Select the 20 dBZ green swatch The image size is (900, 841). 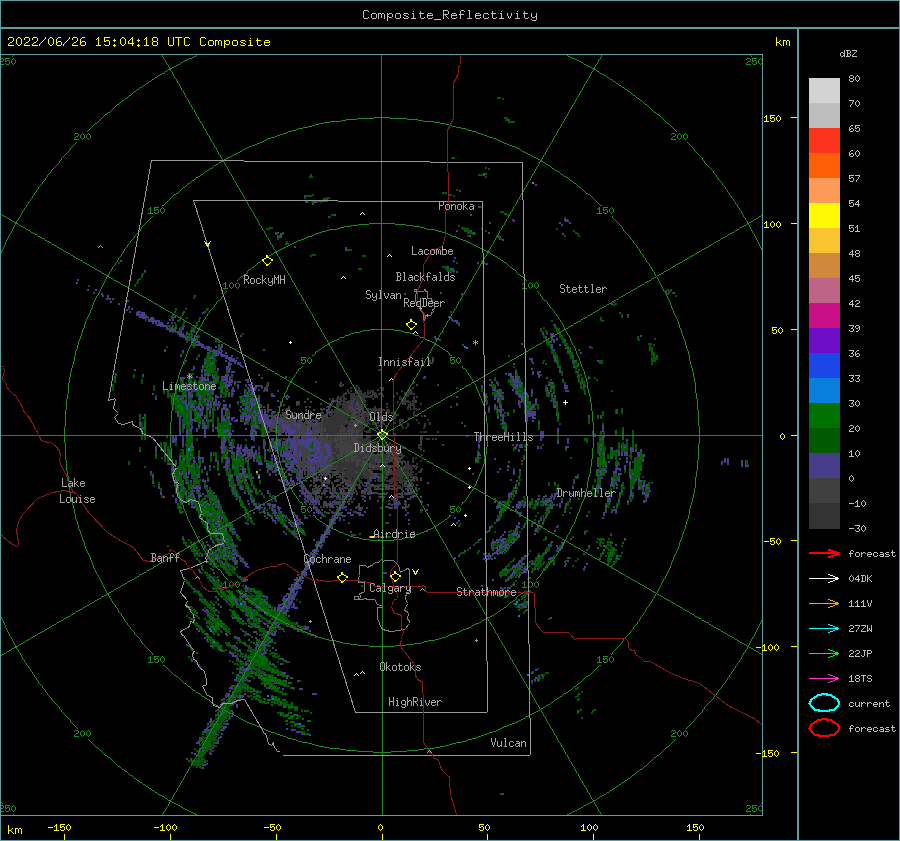pos(824,440)
